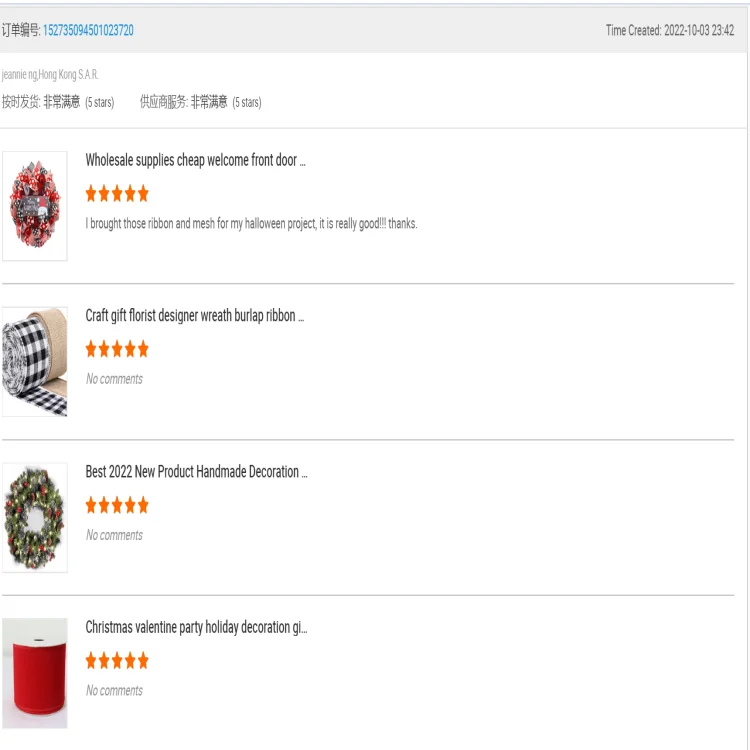Click the fourth star of Christmas valentine rating
This screenshot has width=750, height=750.
(130, 660)
